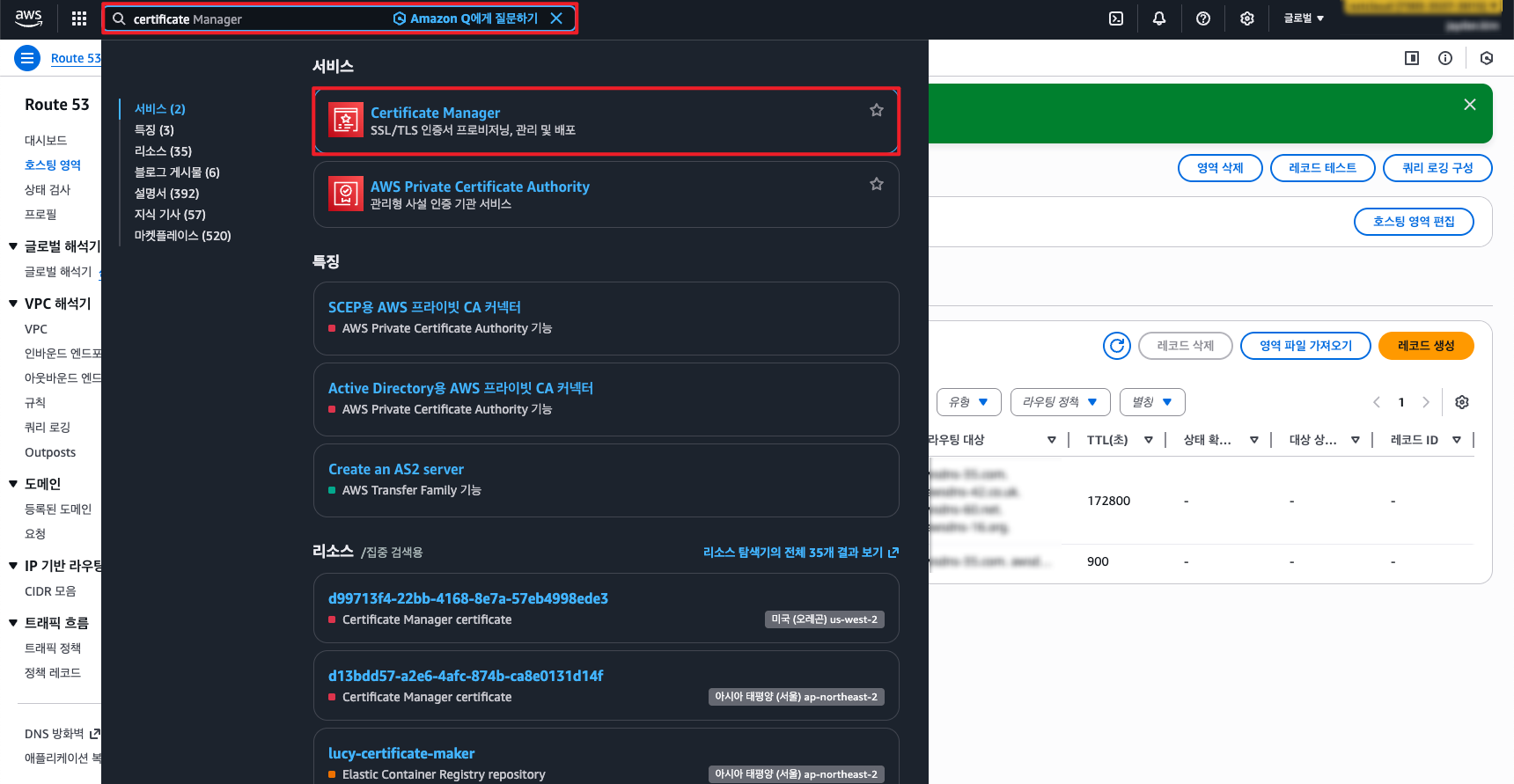Screen dimensions: 1514x784
Task: Click the 영역 파일 가져오기 button
Action: pos(1305,346)
